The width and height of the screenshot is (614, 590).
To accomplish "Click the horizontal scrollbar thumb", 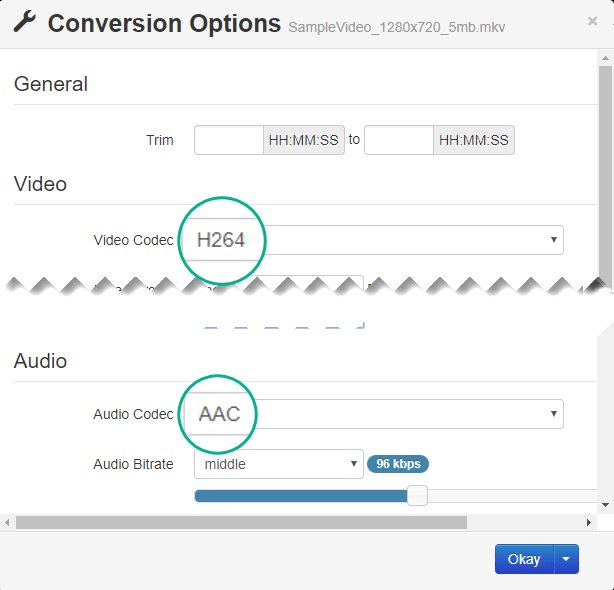I will pos(240,522).
